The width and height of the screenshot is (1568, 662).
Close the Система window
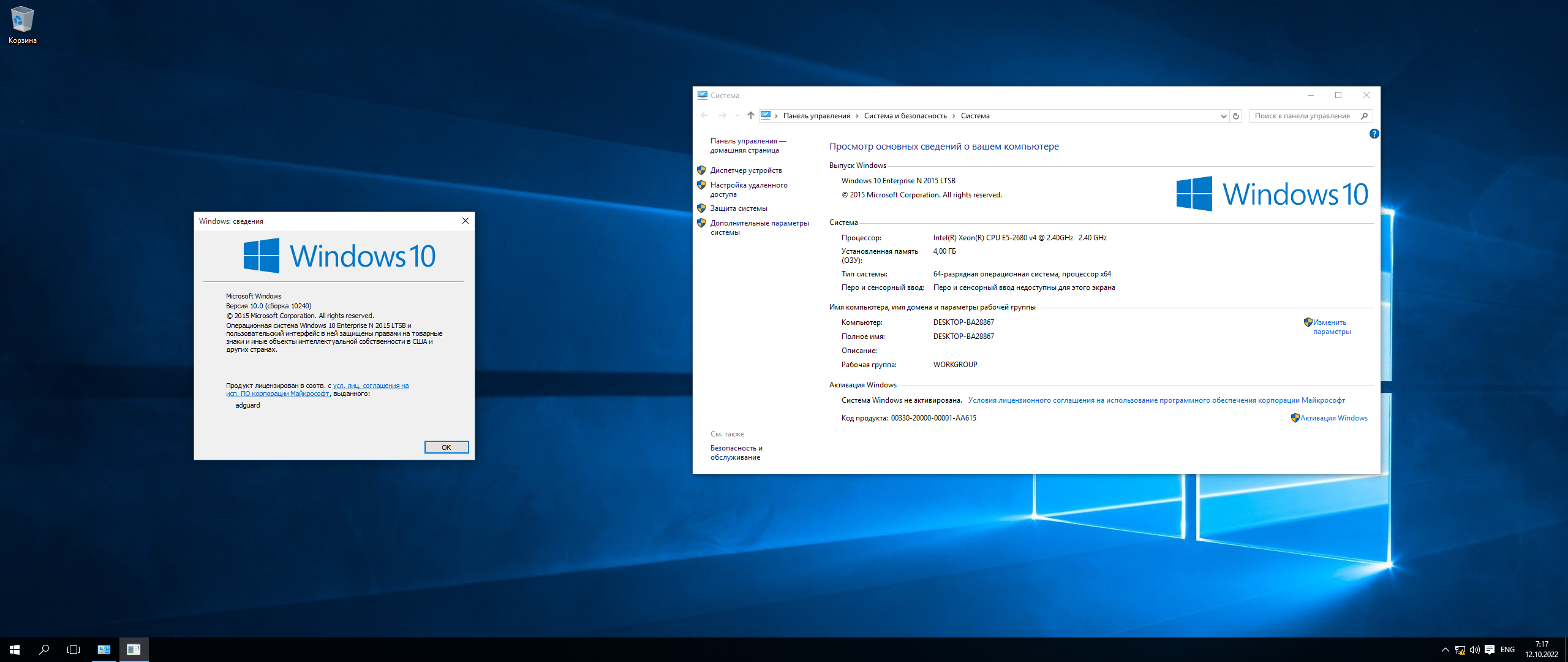click(x=1366, y=95)
